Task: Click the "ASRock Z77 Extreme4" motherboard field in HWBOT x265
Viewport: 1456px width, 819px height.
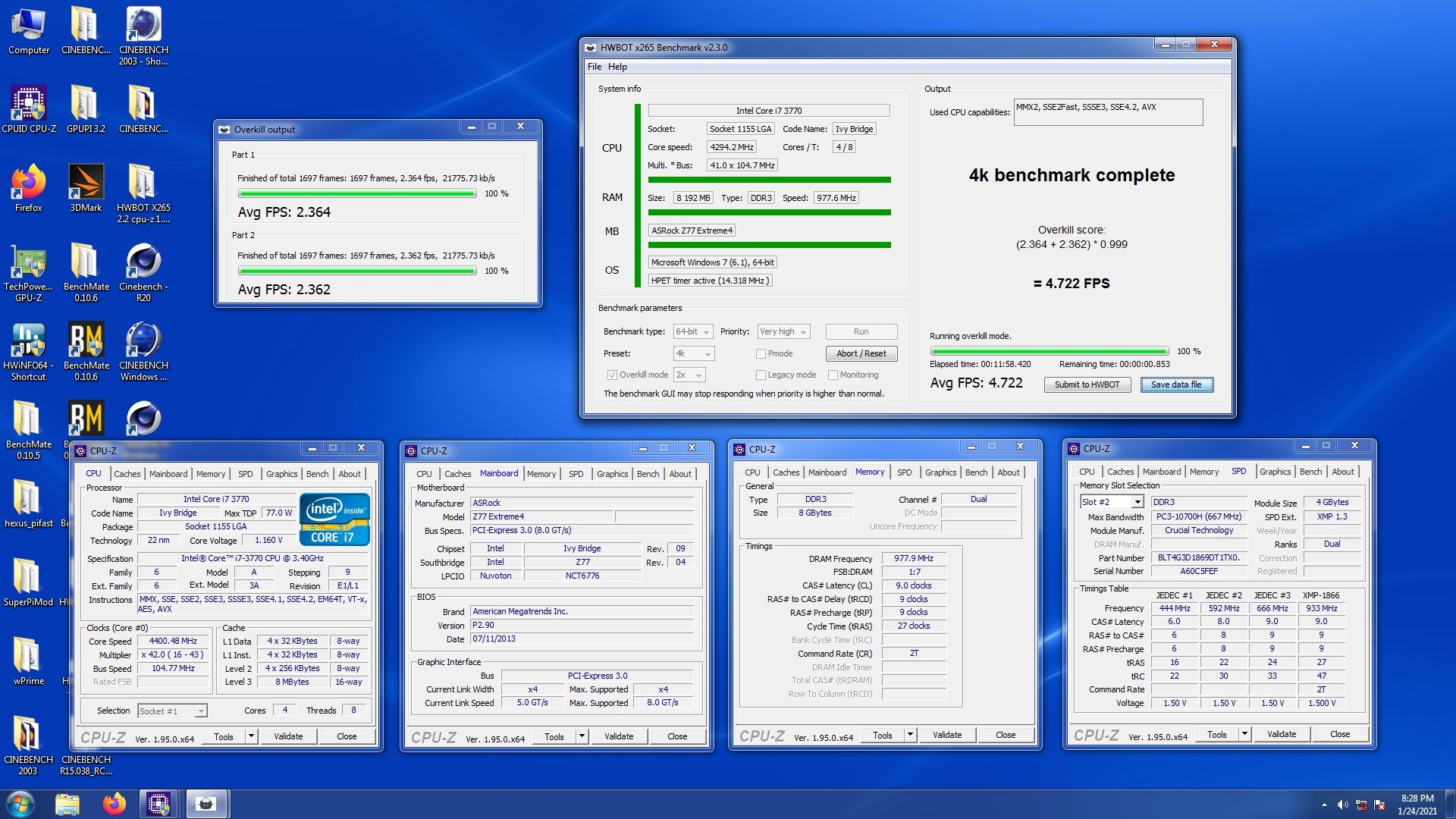Action: (x=692, y=231)
